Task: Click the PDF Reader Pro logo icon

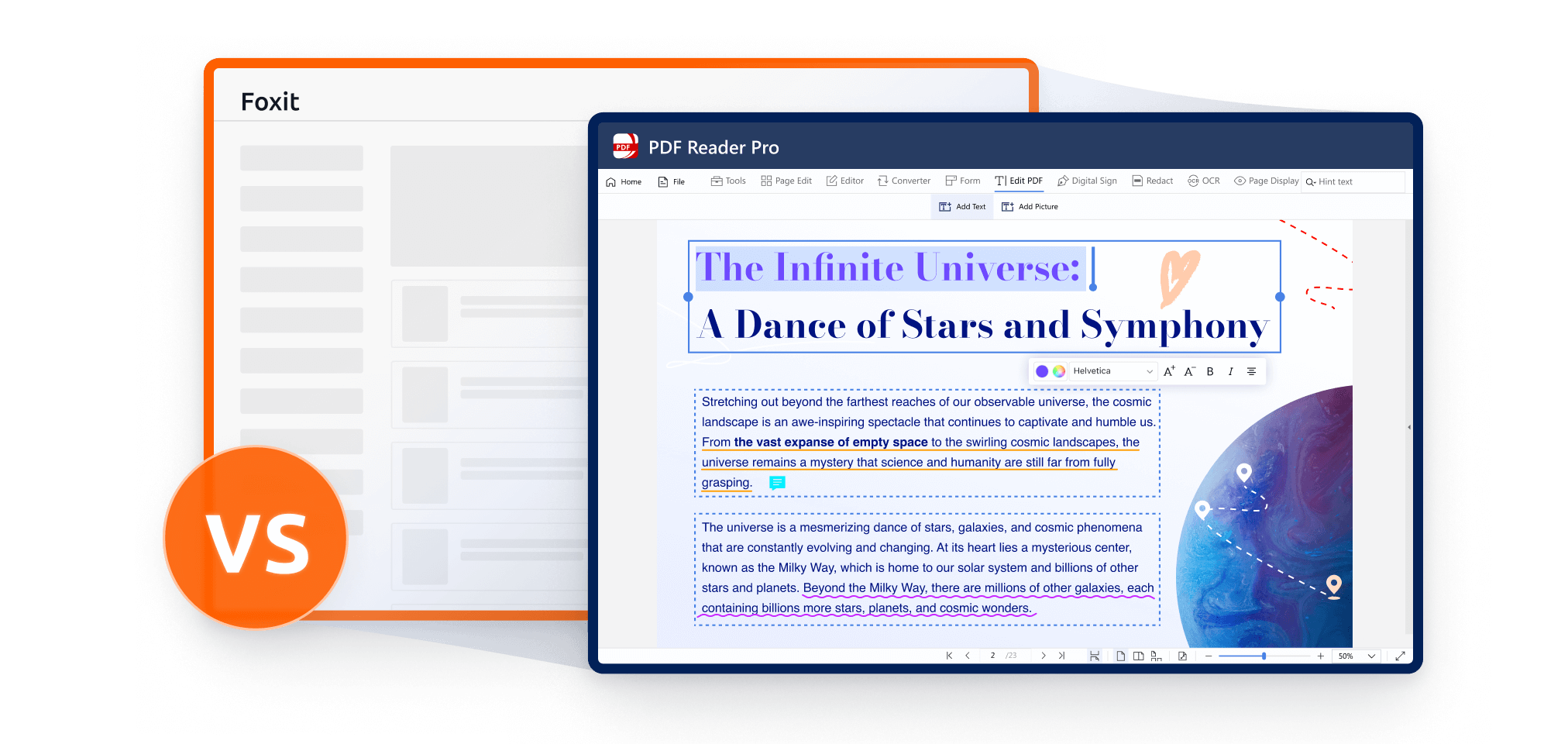Action: (x=625, y=146)
